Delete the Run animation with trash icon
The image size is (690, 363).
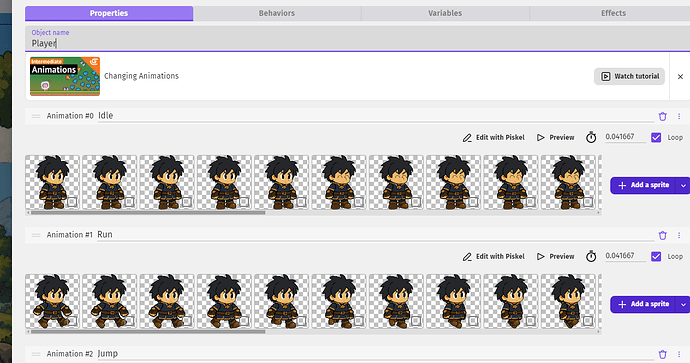click(663, 235)
